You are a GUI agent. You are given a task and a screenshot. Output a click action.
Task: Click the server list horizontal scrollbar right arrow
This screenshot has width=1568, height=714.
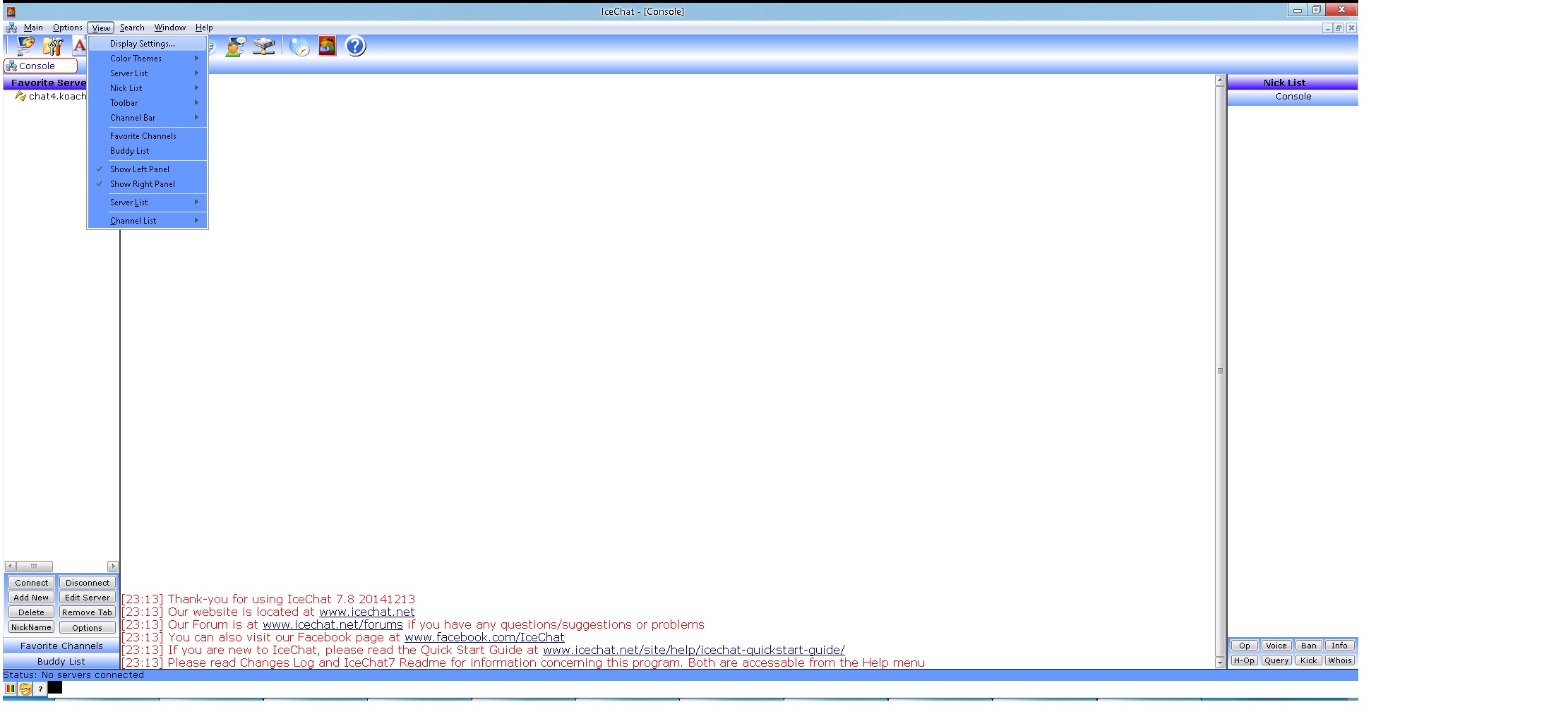[x=113, y=566]
